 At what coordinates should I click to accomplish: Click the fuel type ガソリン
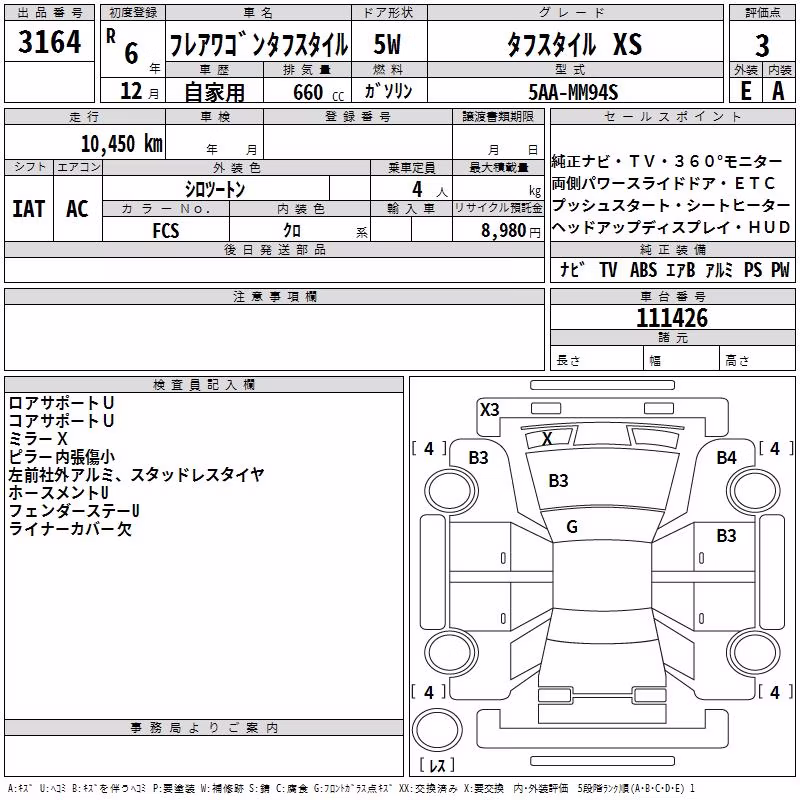click(x=388, y=91)
